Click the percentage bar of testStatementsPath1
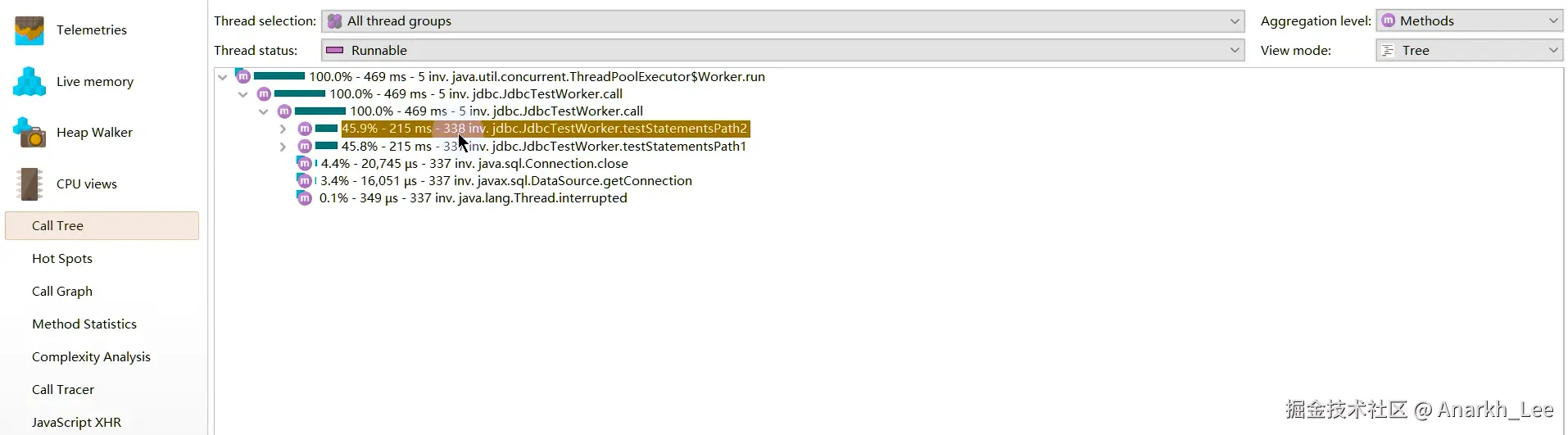The image size is (1568, 435). [x=326, y=146]
